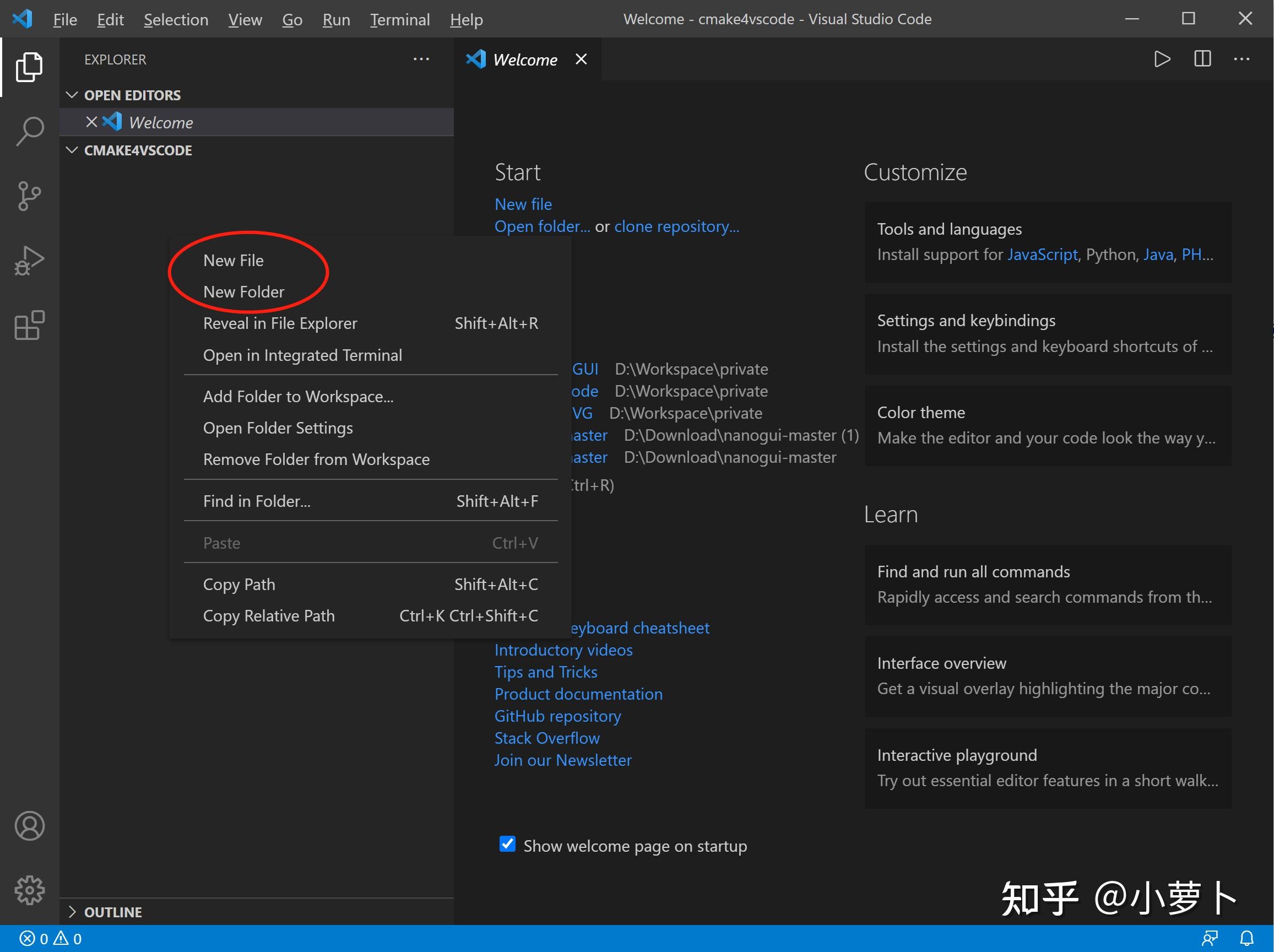Open the Run menu
Screen dimensions: 1274x952
point(337,20)
